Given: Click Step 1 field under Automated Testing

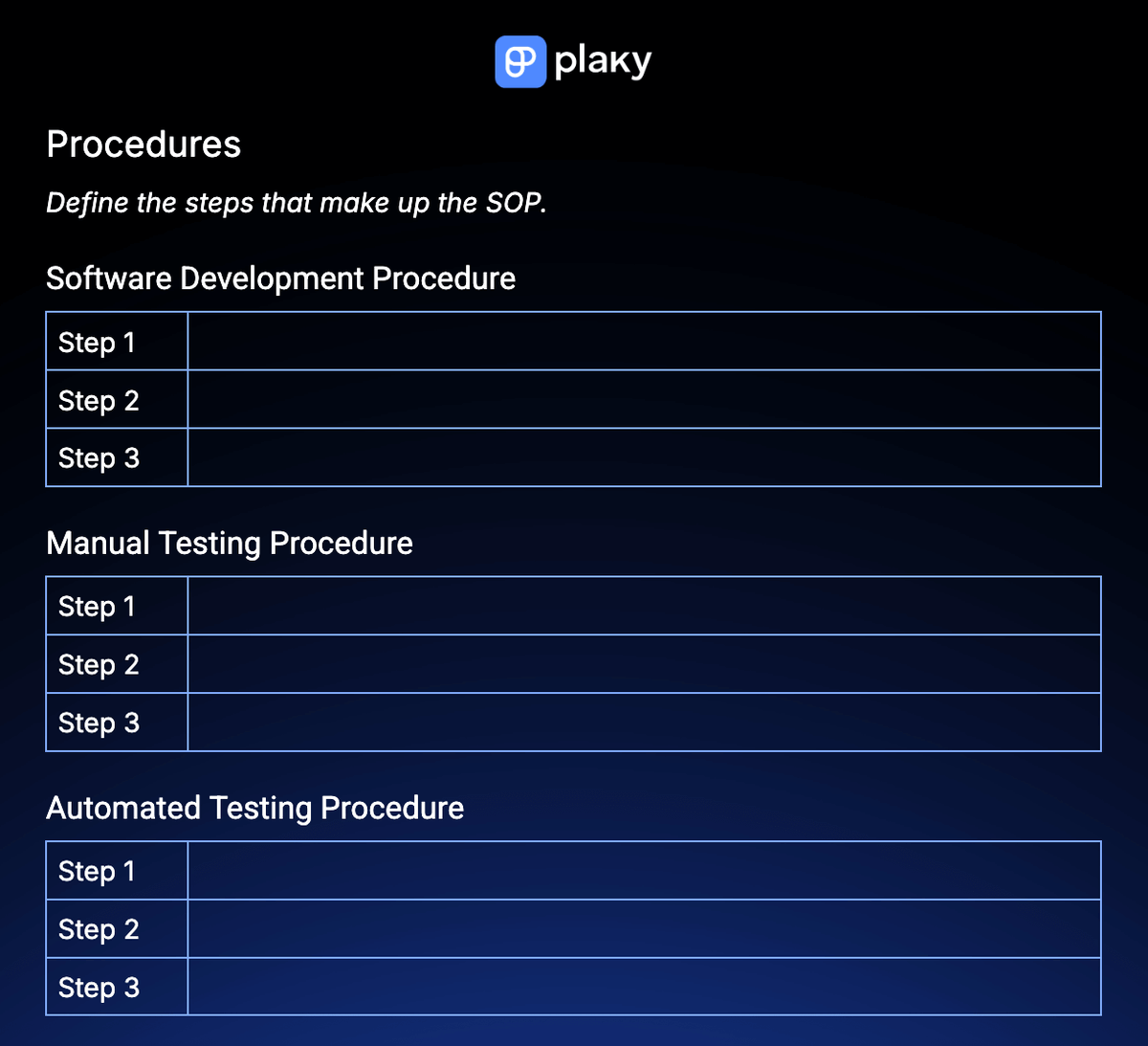Looking at the screenshot, I should click(644, 871).
